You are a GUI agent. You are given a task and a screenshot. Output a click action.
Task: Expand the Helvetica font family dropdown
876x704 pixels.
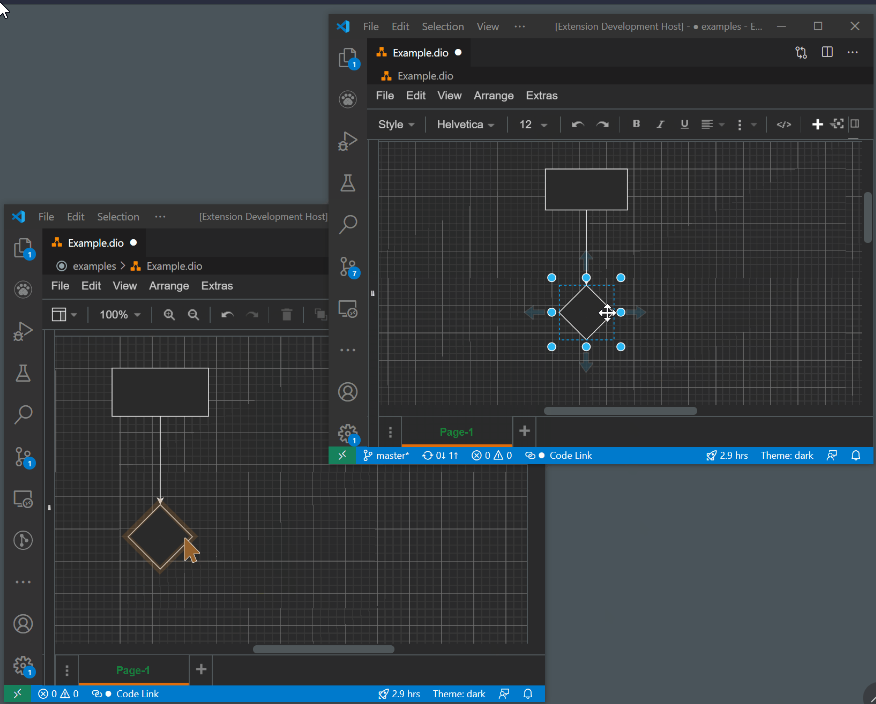[465, 124]
